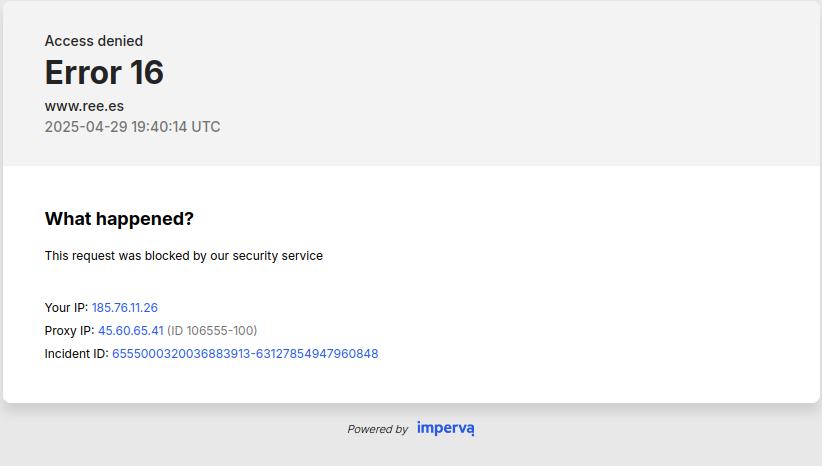This screenshot has height=466, width=822.
Task: Click the Error 16 heading
Action: tap(104, 72)
